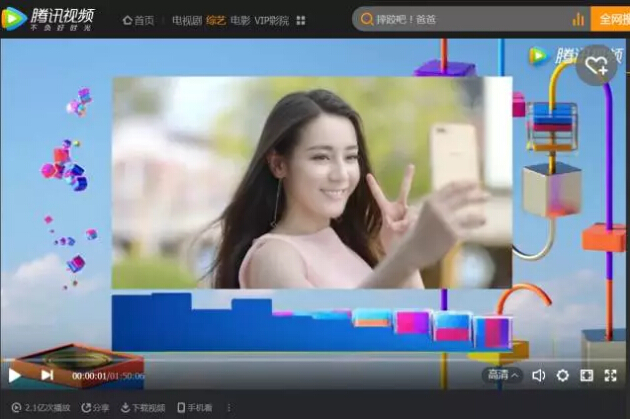Mute the video volume
This screenshot has width=630, height=419.
538,375
